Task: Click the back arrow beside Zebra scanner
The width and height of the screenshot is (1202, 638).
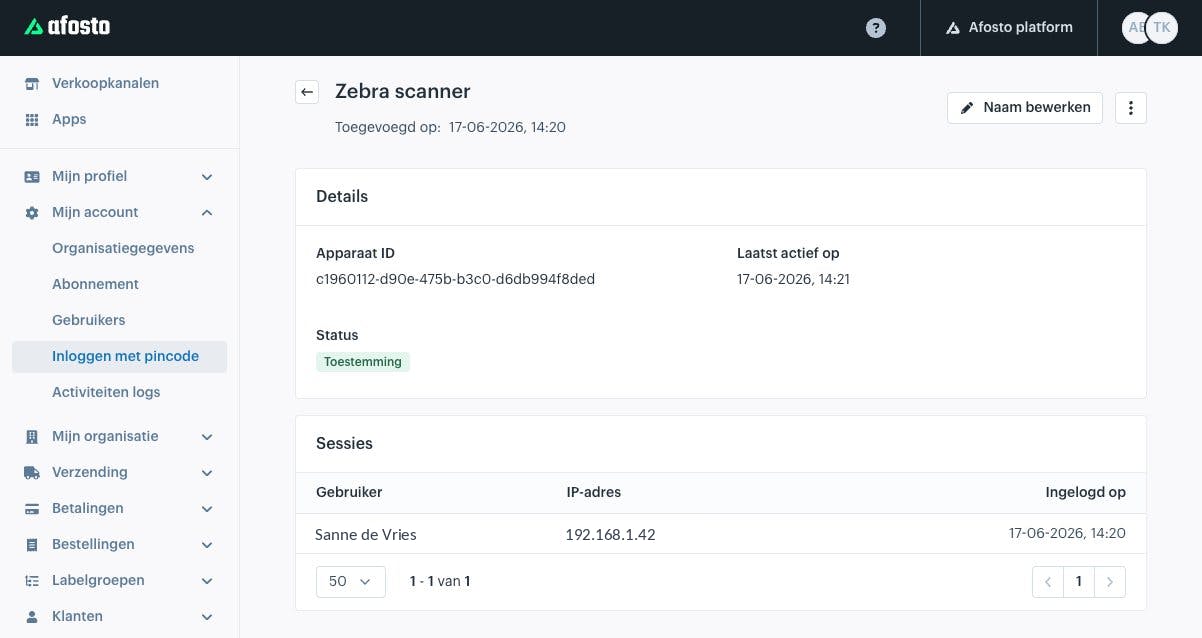Action: 307,92
